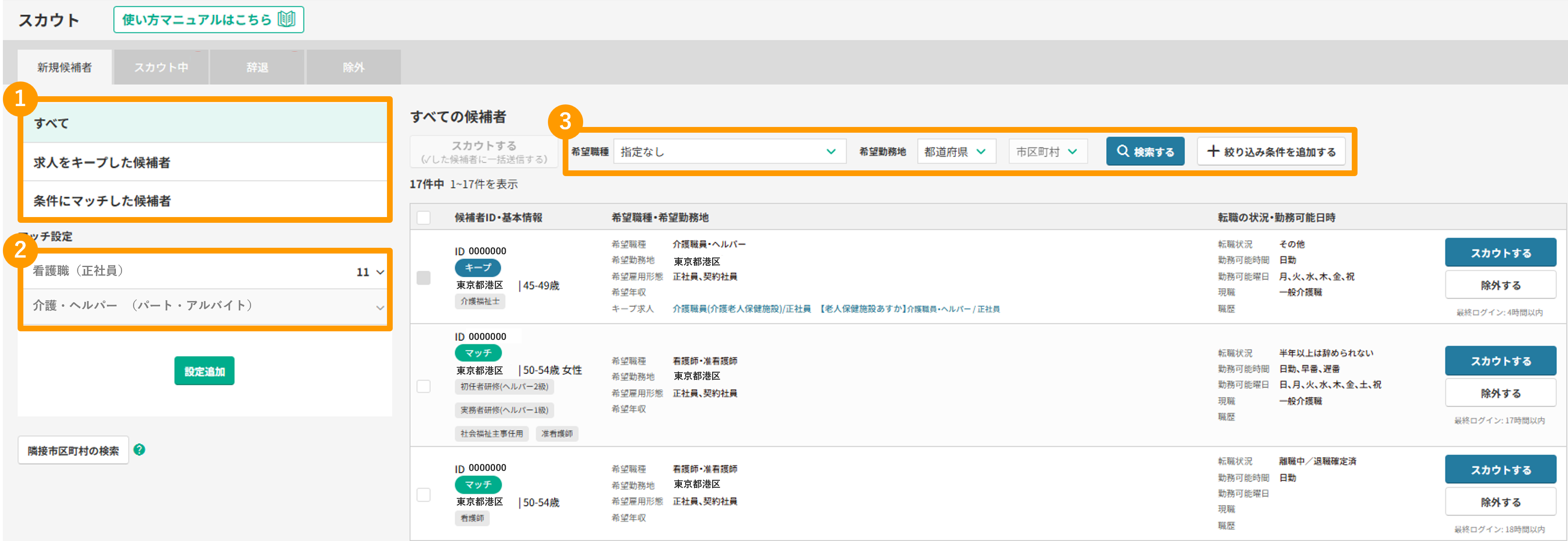Click the 設定追加 button
This screenshot has height=541, width=1568.
click(204, 371)
